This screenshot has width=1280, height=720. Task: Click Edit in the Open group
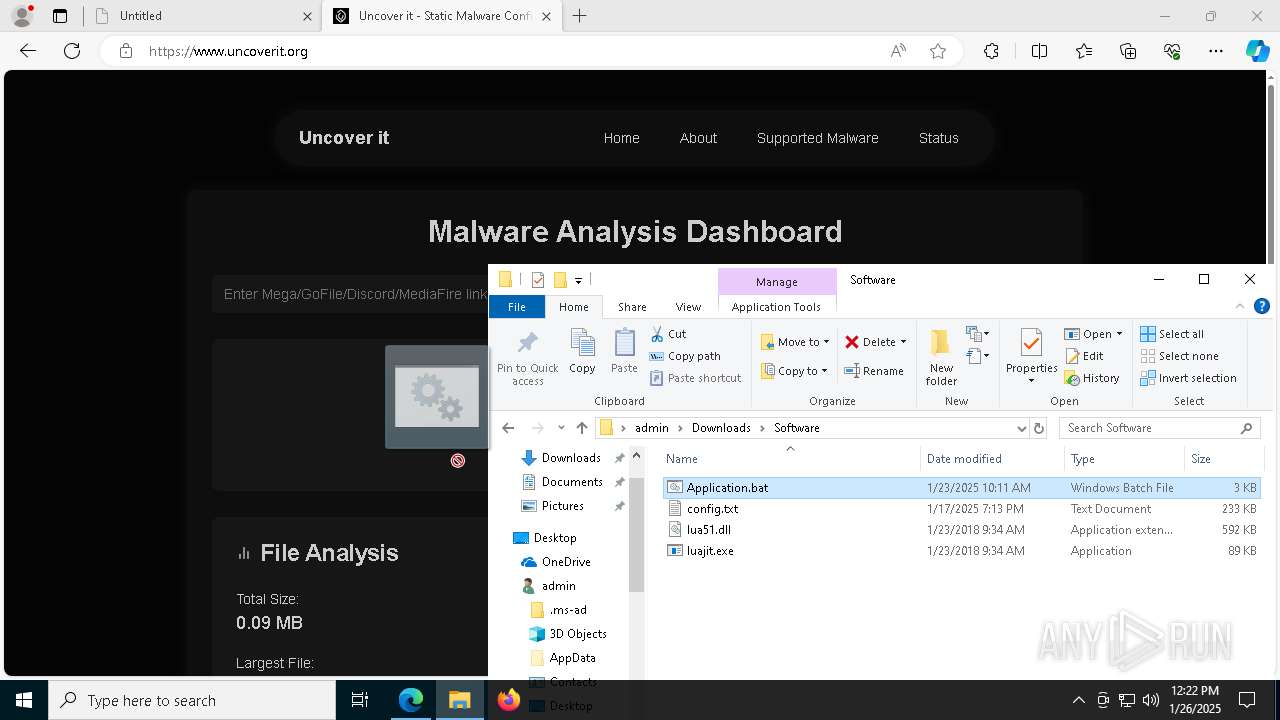pos(1084,356)
